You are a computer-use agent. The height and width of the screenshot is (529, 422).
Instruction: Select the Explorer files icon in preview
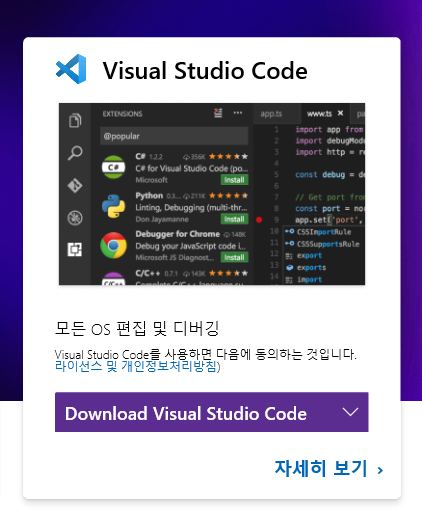pyautogui.click(x=75, y=120)
